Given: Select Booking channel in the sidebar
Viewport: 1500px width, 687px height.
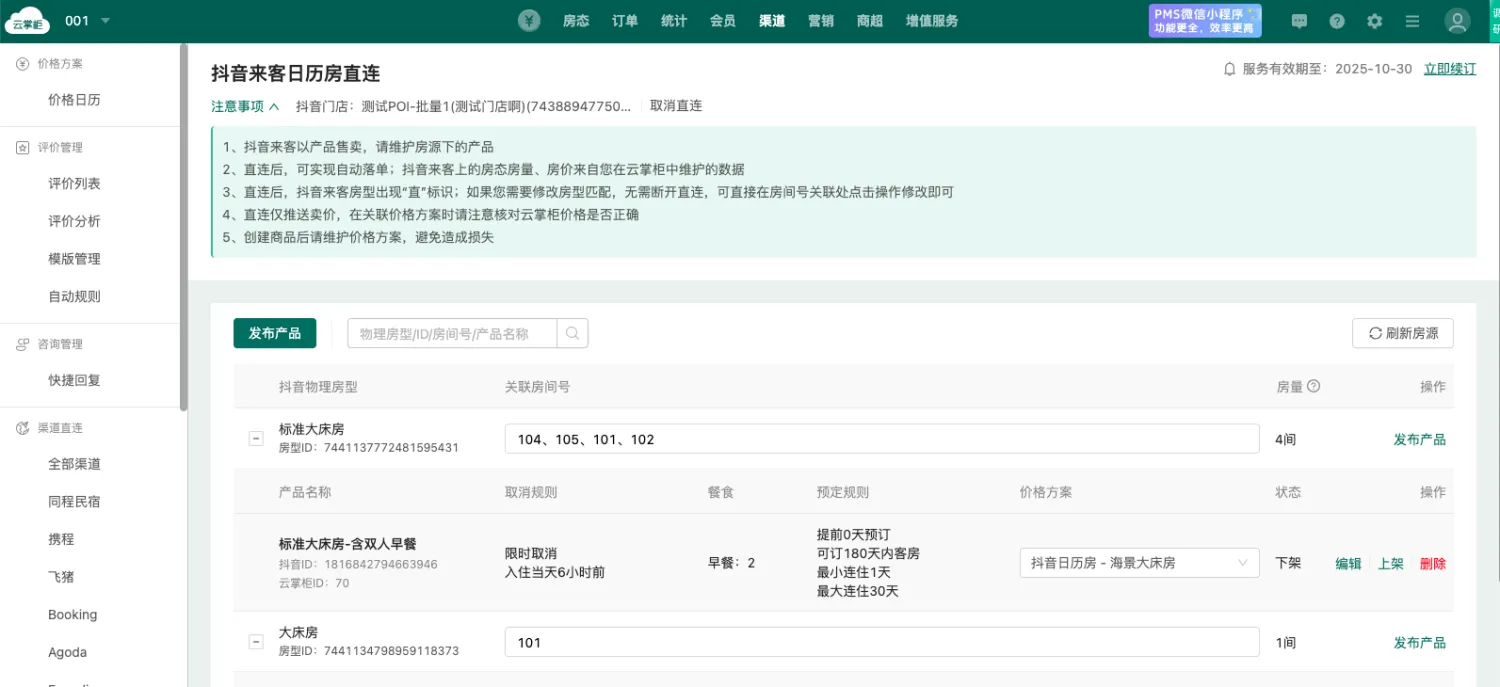Looking at the screenshot, I should [73, 615].
